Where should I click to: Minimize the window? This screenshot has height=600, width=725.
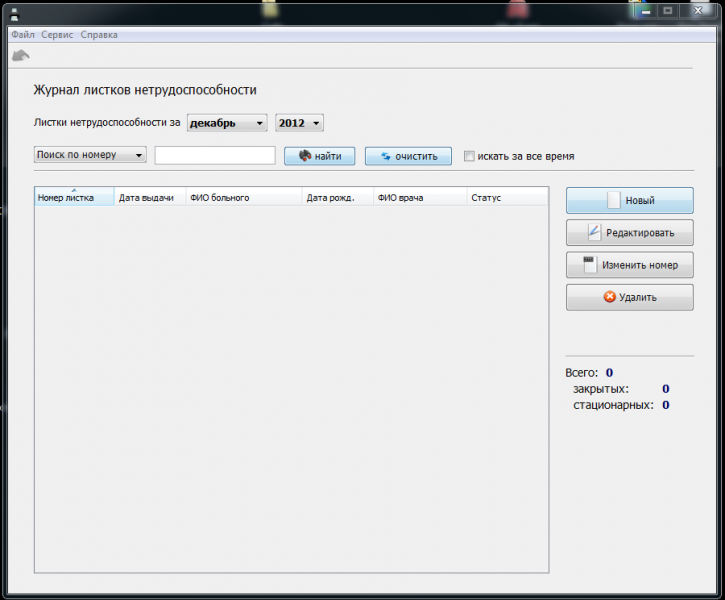646,11
